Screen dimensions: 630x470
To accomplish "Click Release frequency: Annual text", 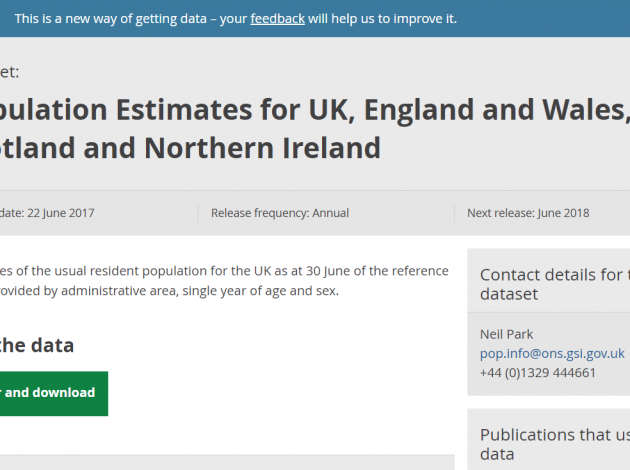I will [x=280, y=213].
